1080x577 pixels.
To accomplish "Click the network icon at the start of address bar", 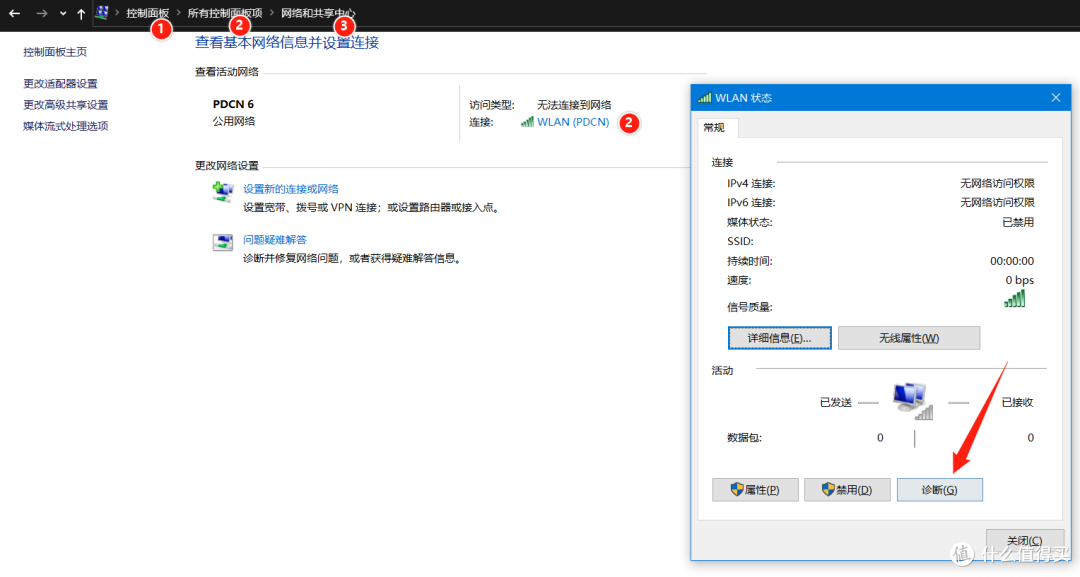I will tap(102, 13).
